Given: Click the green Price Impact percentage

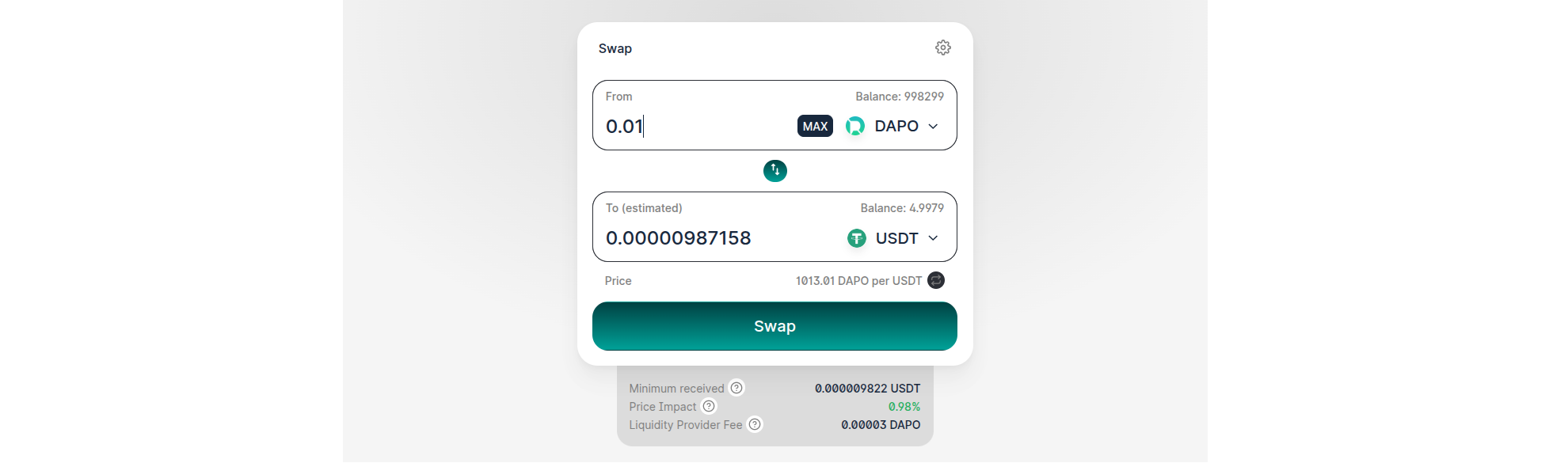Looking at the screenshot, I should [904, 406].
